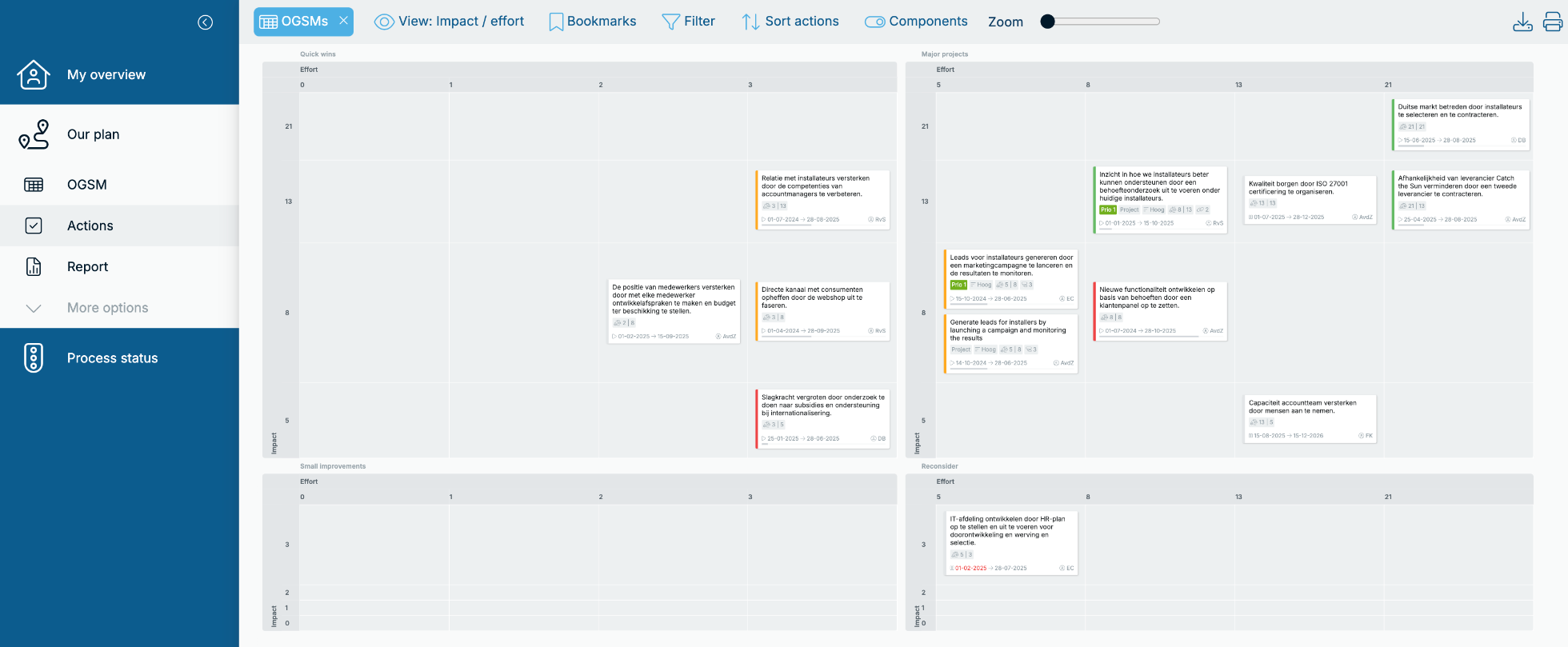This screenshot has width=1568, height=647.
Task: Click Prio 1 tag on Inzicht card
Action: pos(1107,210)
